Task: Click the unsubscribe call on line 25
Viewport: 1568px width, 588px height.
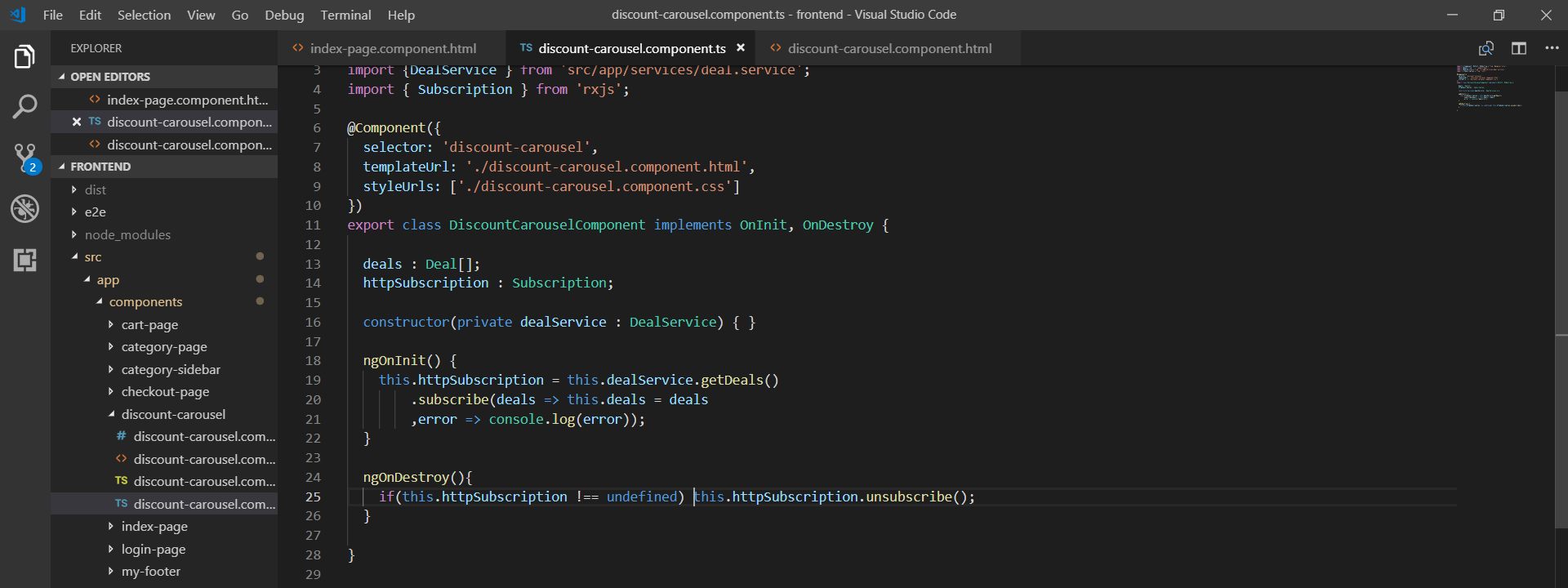Action: [x=909, y=497]
